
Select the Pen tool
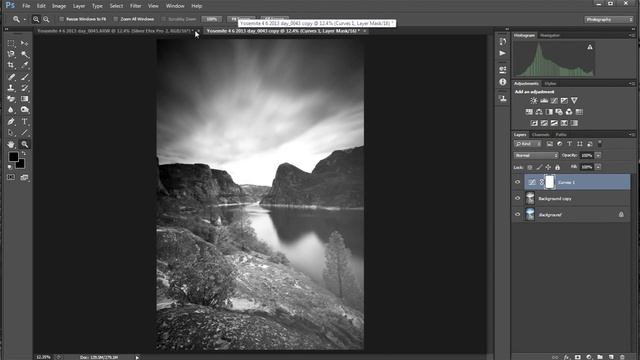[x=11, y=122]
